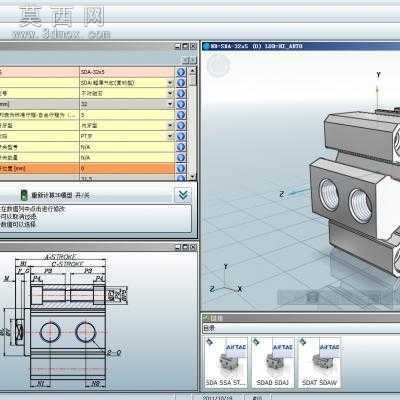This screenshot has height=400, width=400.
Task: Click the date in the status bar
Action: (x=218, y=397)
